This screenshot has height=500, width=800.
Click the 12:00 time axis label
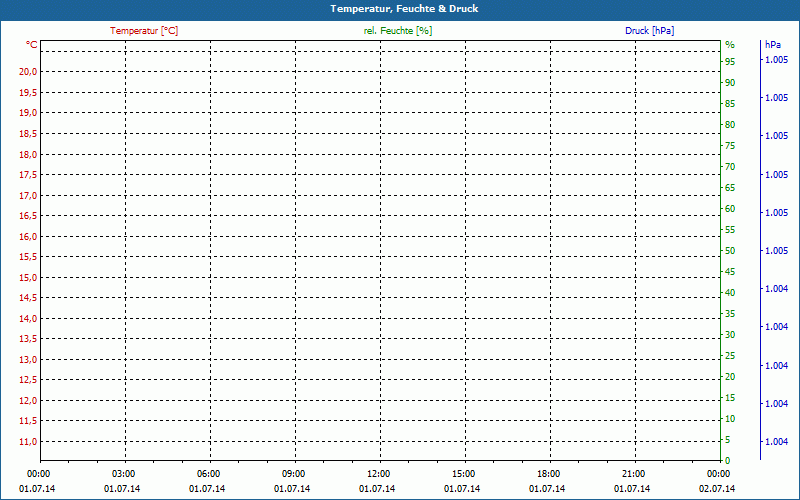tap(379, 474)
